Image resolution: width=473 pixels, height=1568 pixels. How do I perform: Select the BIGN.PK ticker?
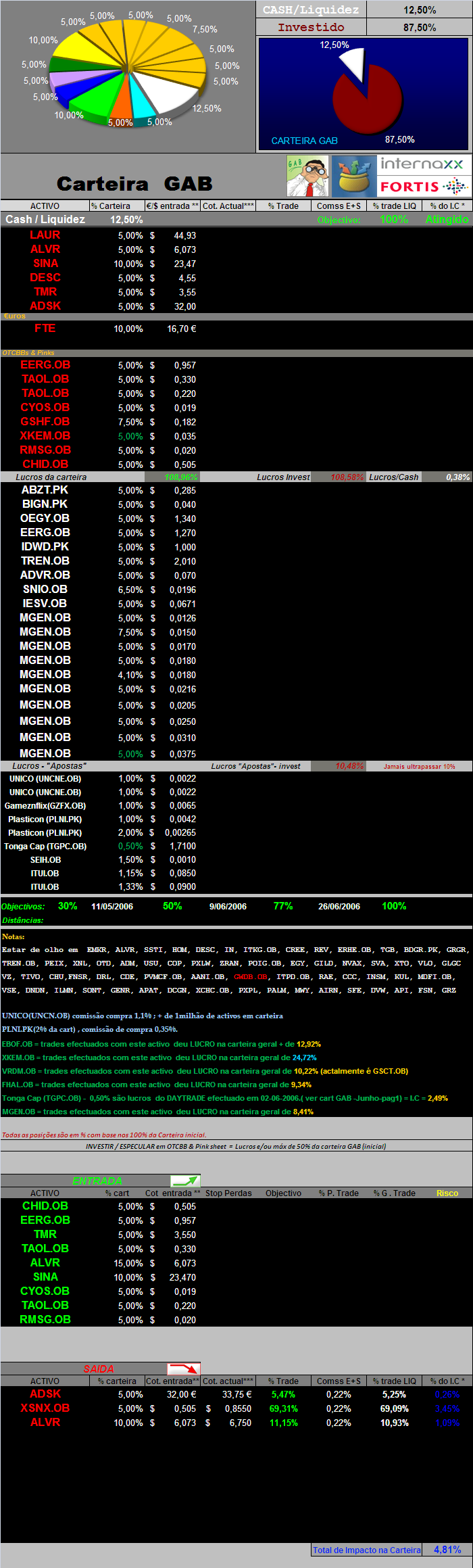pyautogui.click(x=45, y=504)
